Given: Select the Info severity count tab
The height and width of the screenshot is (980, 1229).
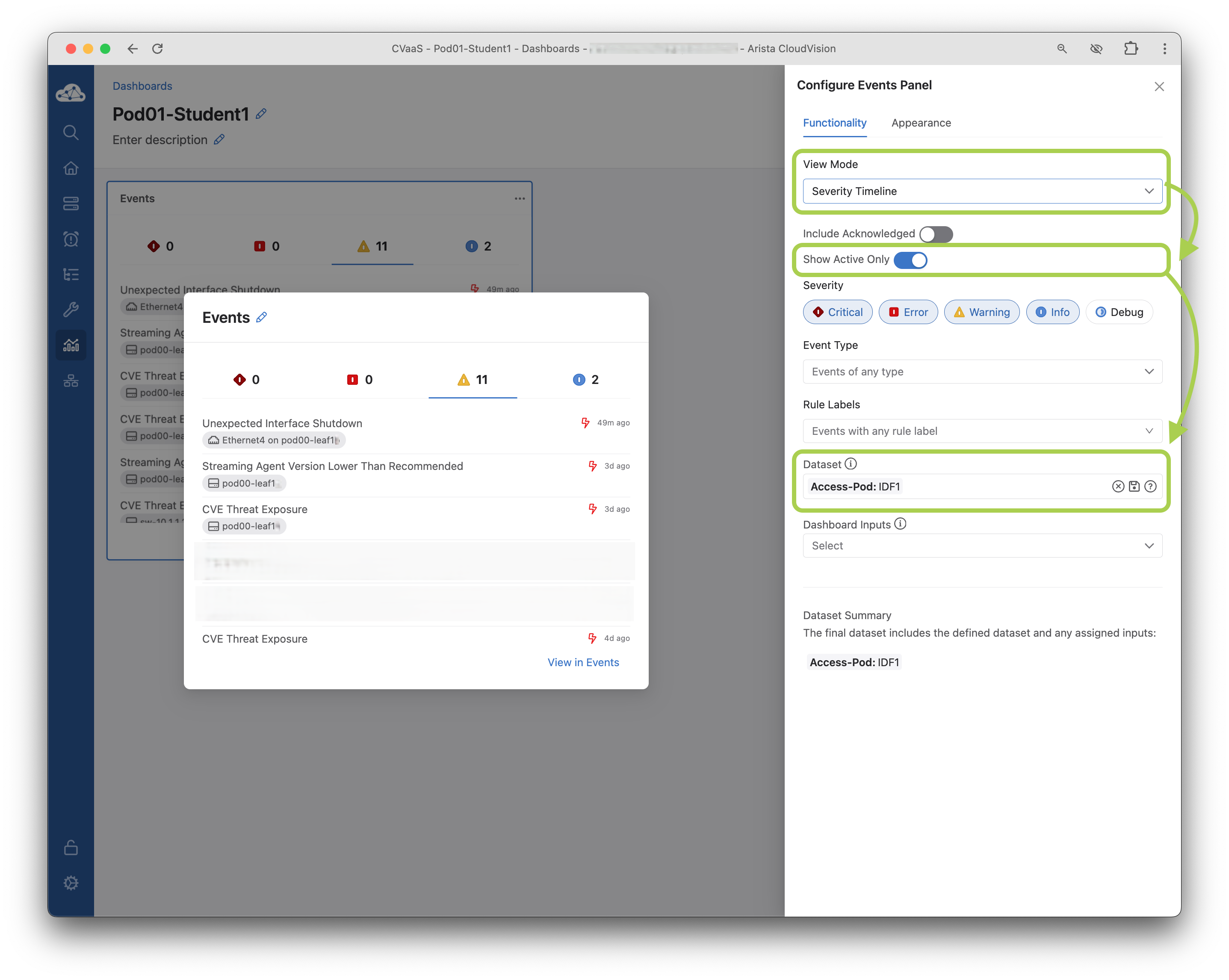Looking at the screenshot, I should pos(585,380).
